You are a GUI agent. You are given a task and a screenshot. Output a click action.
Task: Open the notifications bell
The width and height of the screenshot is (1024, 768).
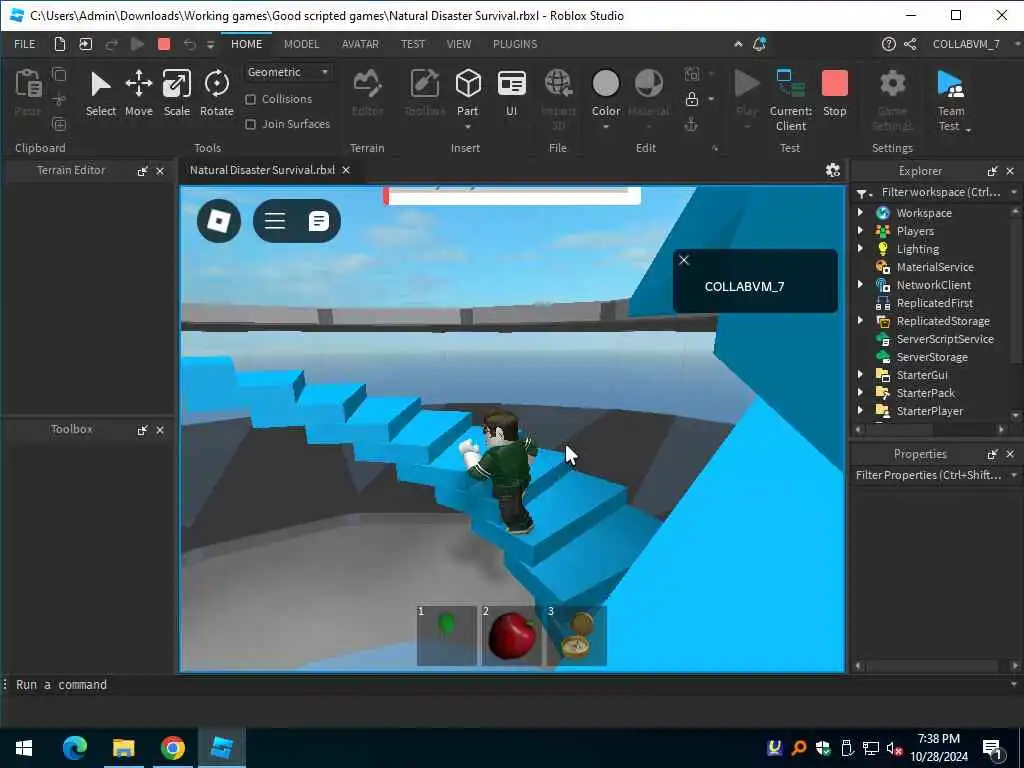759,44
